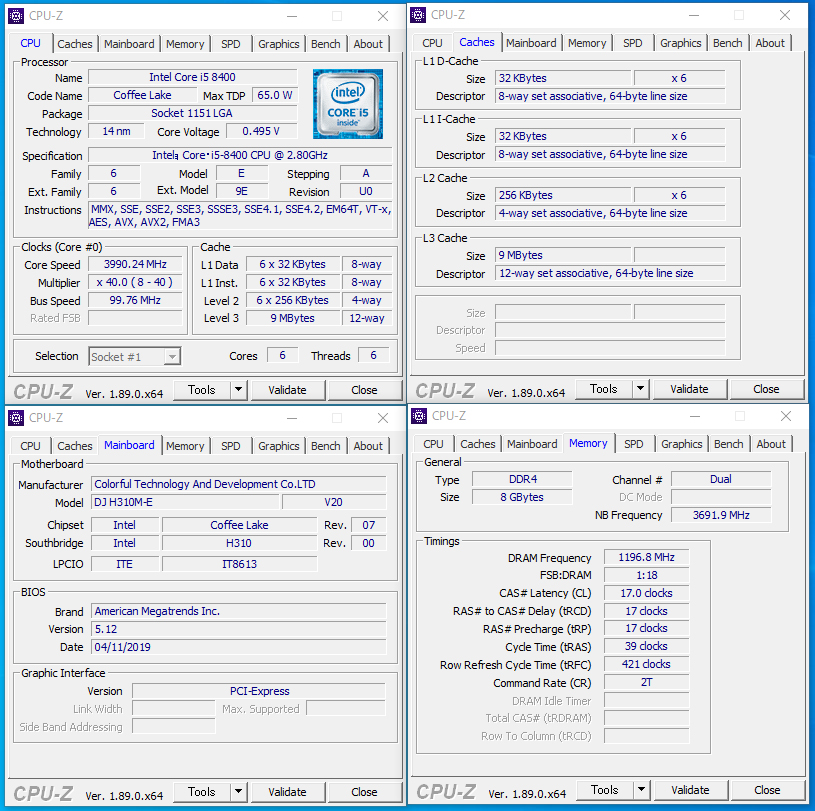Switch to CPU tab in Caches window

pyautogui.click(x=432, y=43)
